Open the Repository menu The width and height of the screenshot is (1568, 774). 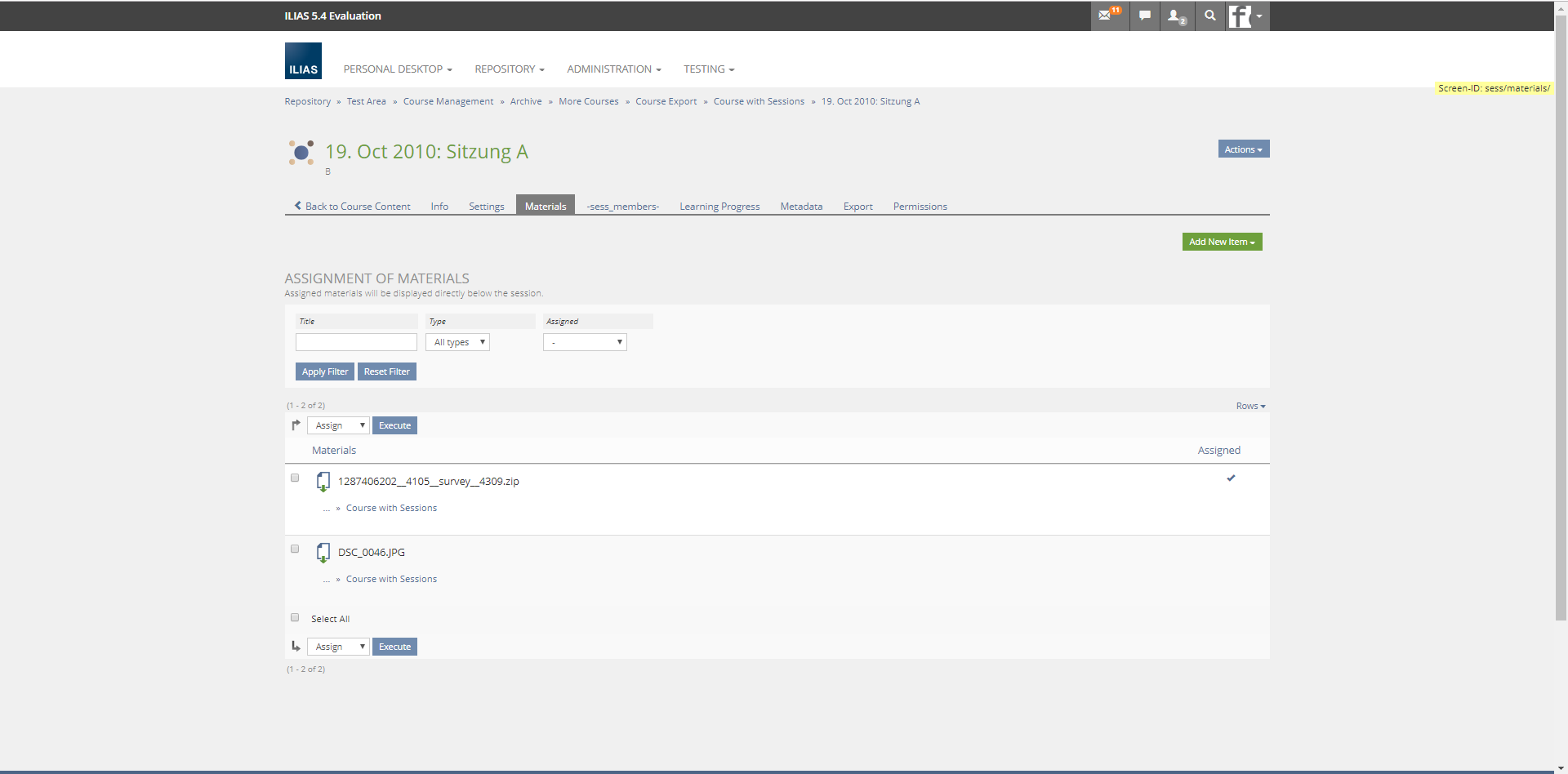[509, 69]
